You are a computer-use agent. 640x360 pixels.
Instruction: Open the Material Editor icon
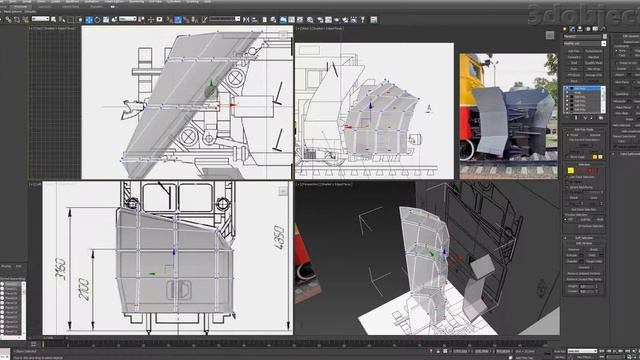(x=310, y=20)
